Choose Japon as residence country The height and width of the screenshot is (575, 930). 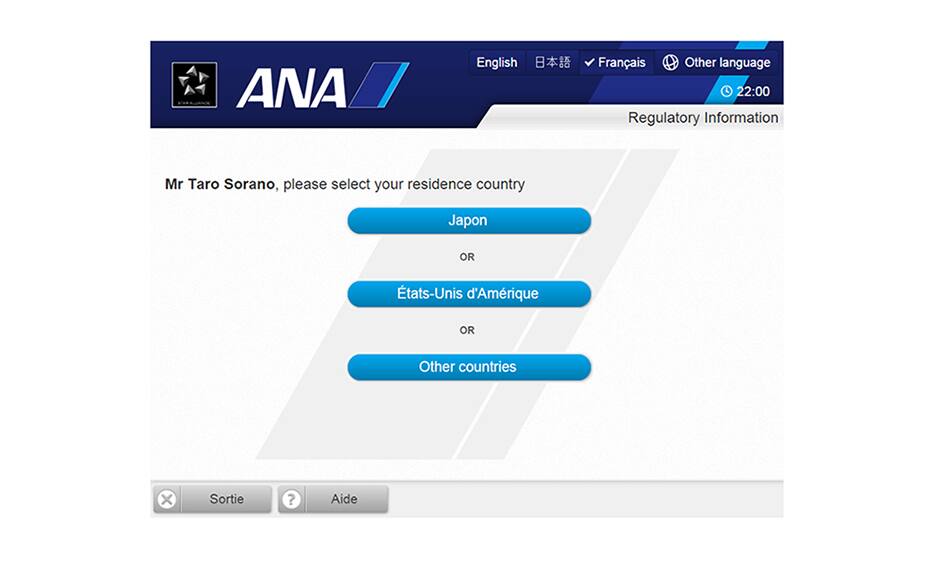tap(468, 221)
